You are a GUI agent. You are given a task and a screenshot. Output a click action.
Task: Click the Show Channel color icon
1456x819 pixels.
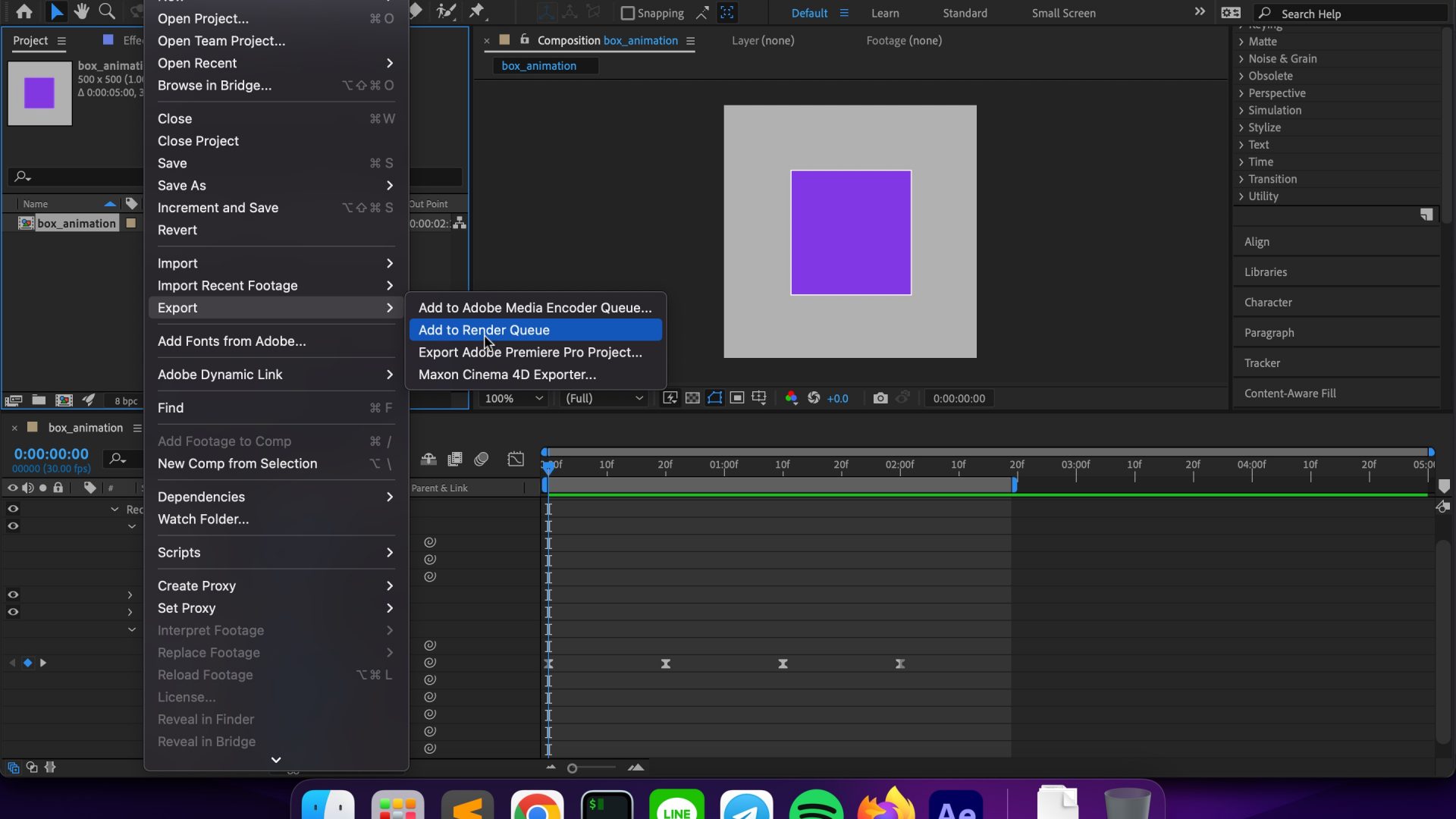click(791, 398)
